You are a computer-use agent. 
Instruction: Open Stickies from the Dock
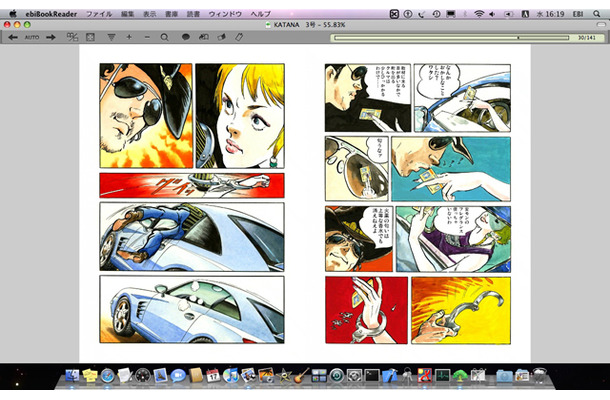(90, 375)
